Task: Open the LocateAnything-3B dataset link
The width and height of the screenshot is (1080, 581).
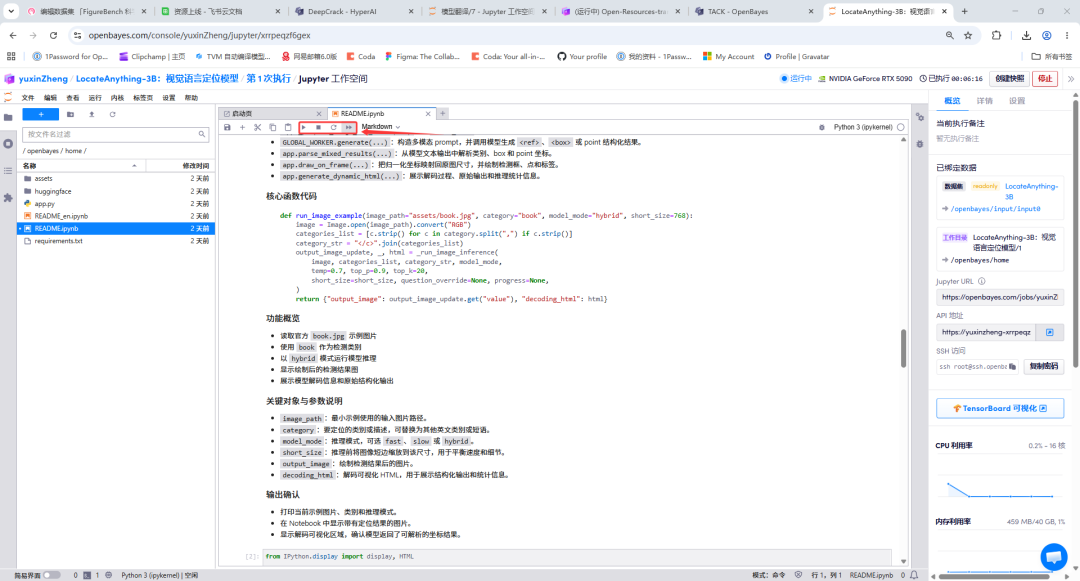Action: point(1031,191)
